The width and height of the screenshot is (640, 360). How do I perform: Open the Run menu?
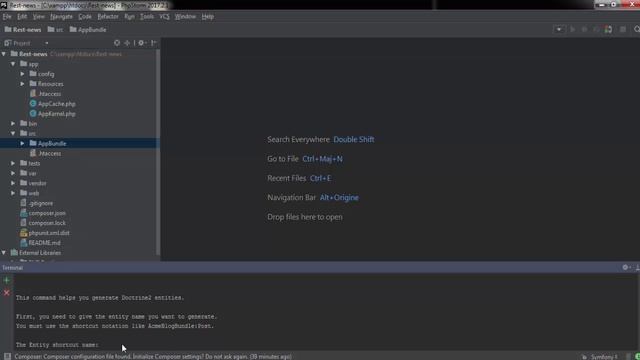click(x=129, y=17)
